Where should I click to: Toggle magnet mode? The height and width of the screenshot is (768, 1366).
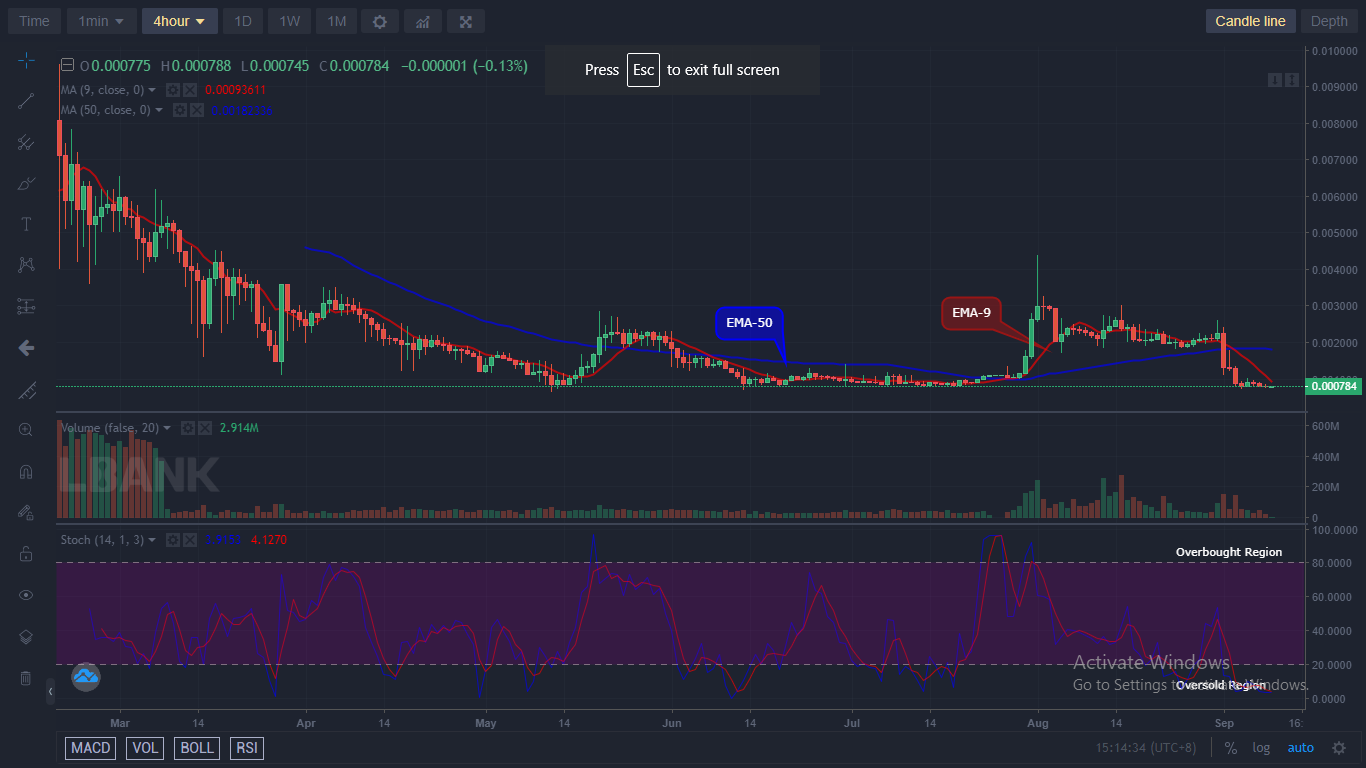pyautogui.click(x=26, y=472)
